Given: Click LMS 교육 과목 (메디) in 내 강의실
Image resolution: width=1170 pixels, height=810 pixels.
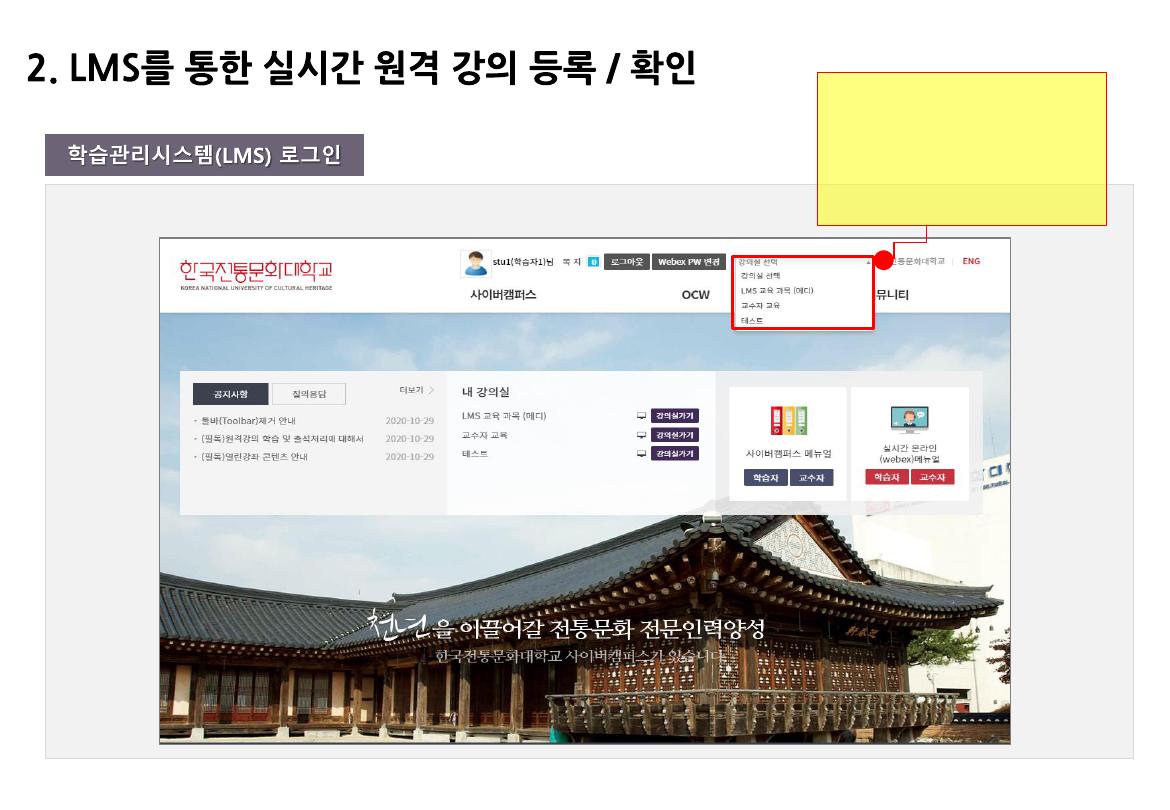Looking at the screenshot, I should click(x=504, y=415).
